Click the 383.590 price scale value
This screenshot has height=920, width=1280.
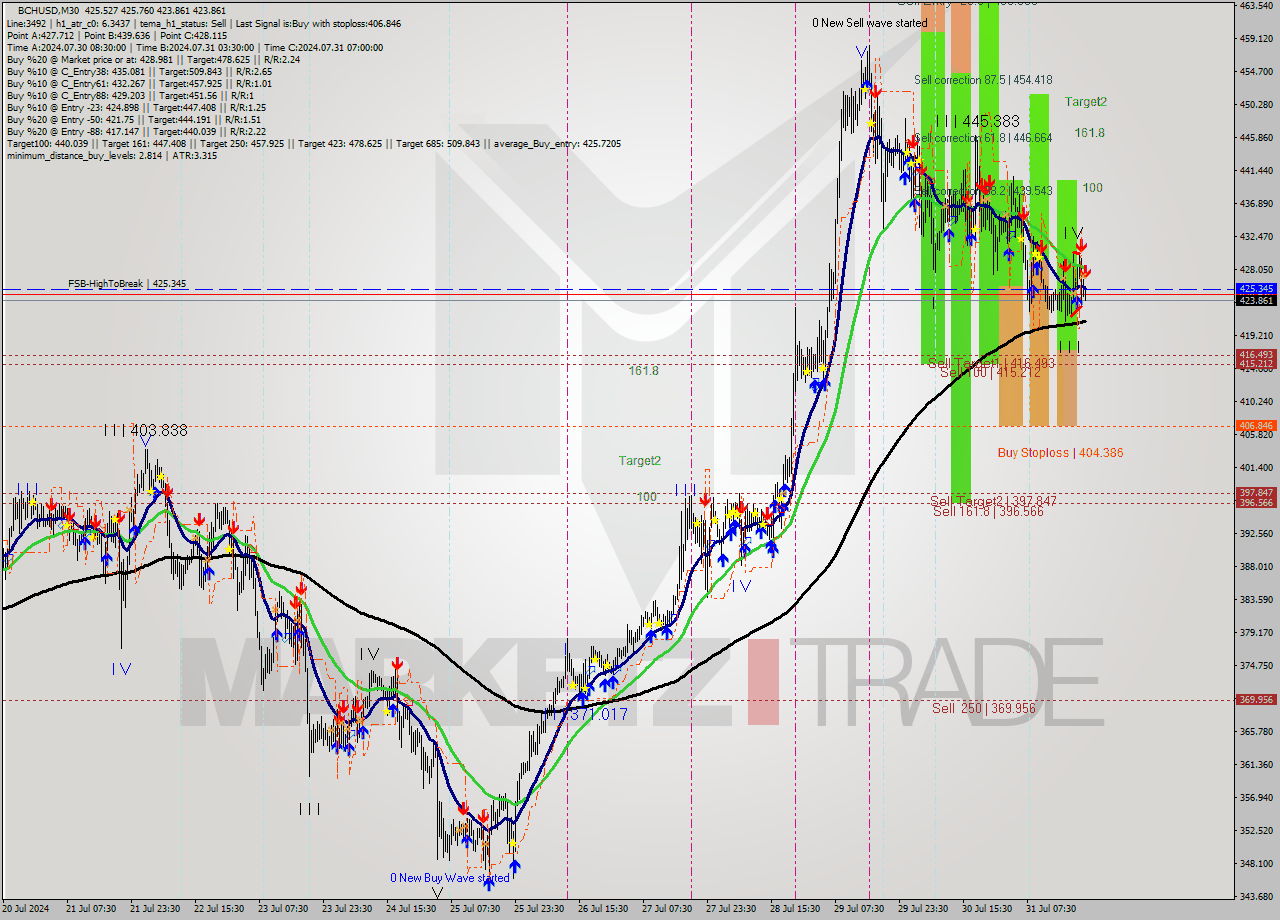coord(1255,600)
